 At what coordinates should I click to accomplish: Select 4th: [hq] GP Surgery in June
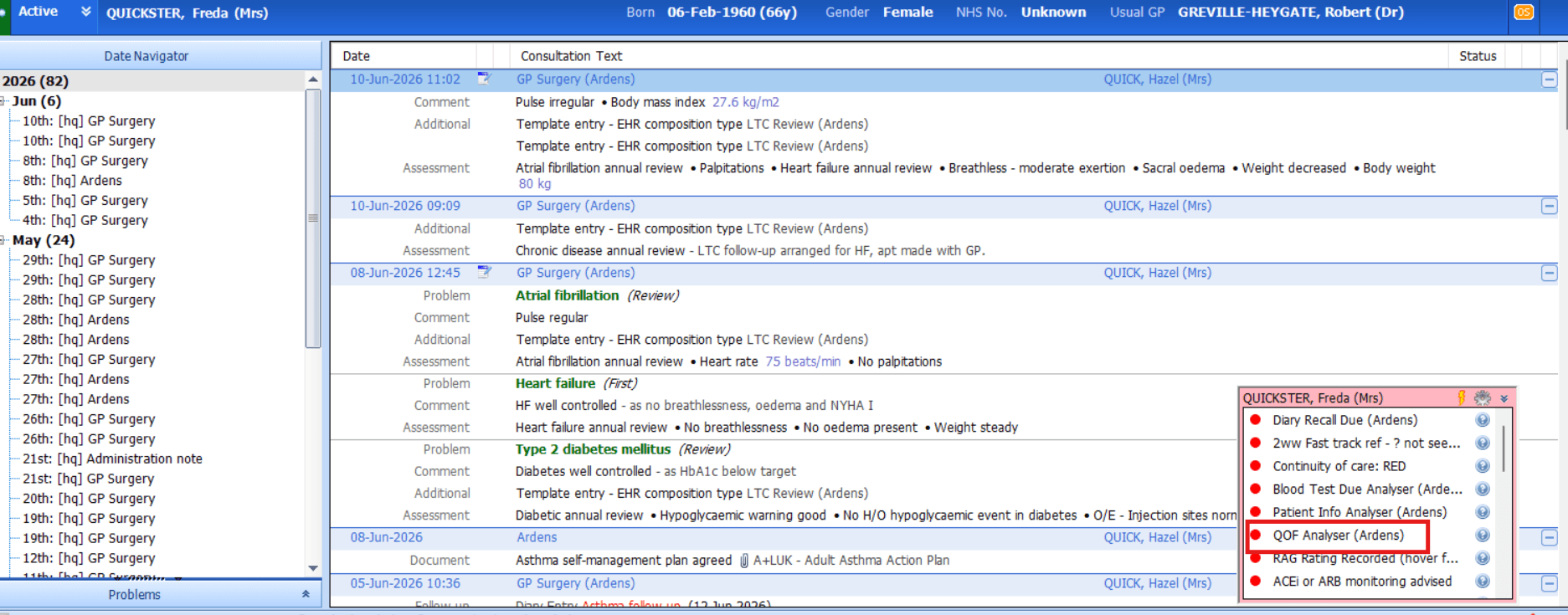coord(85,220)
